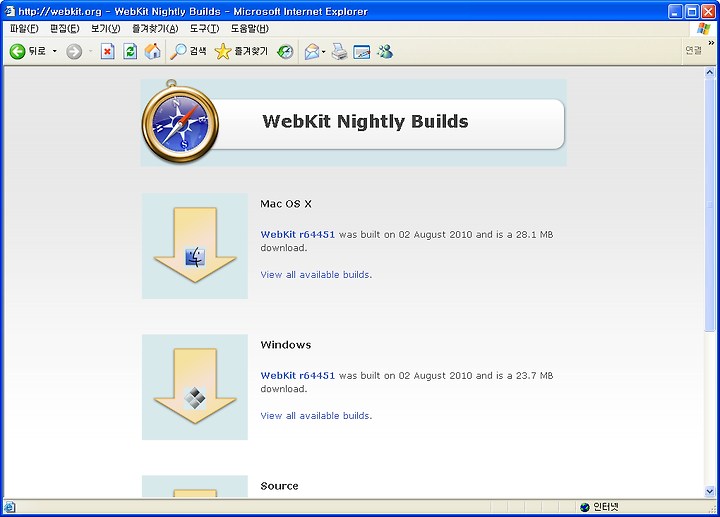This screenshot has width=720, height=517.
Task: Click the Mail envelope icon
Action: 312,51
